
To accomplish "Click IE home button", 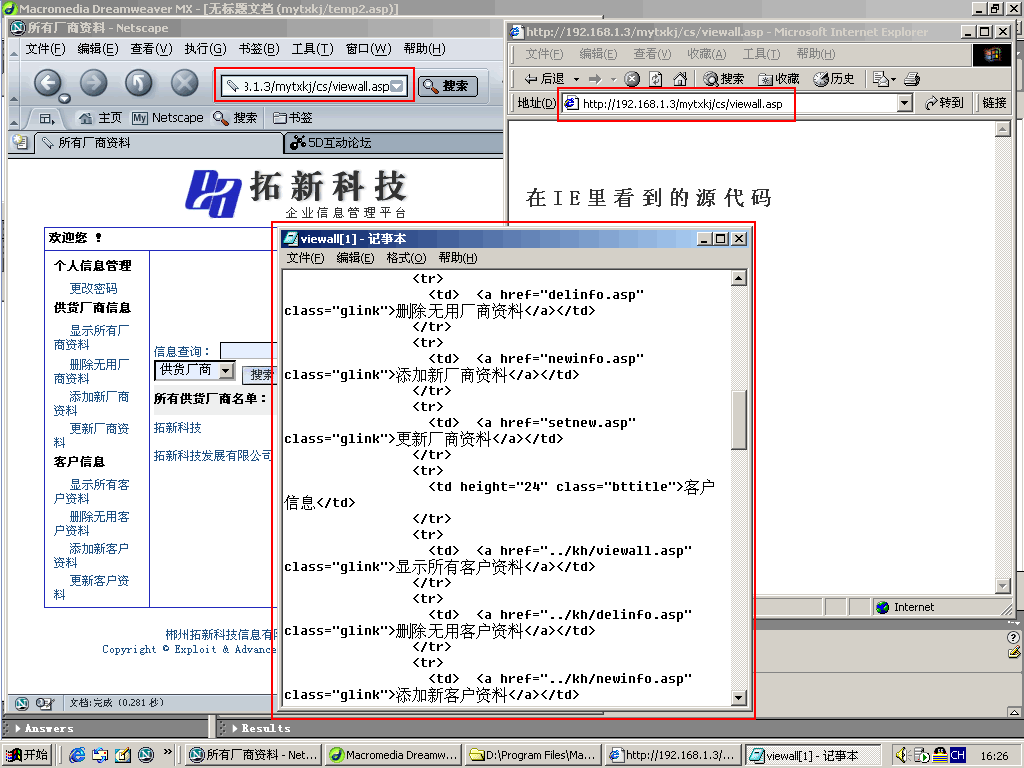I will [680, 79].
